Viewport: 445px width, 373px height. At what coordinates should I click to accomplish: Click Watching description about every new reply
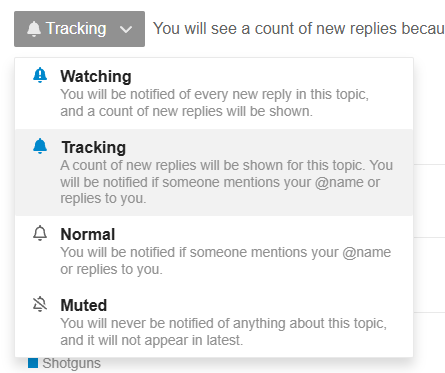(x=214, y=103)
